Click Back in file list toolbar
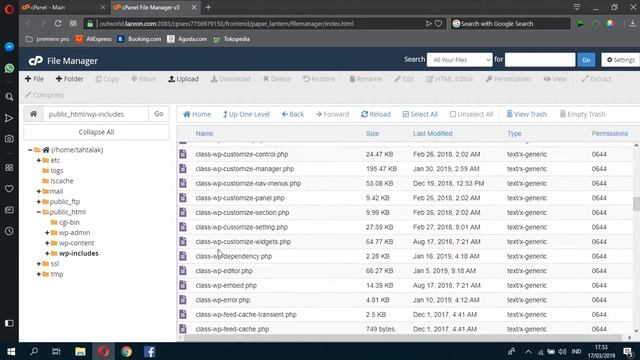Screen dimensions: 640x360 coord(293,114)
